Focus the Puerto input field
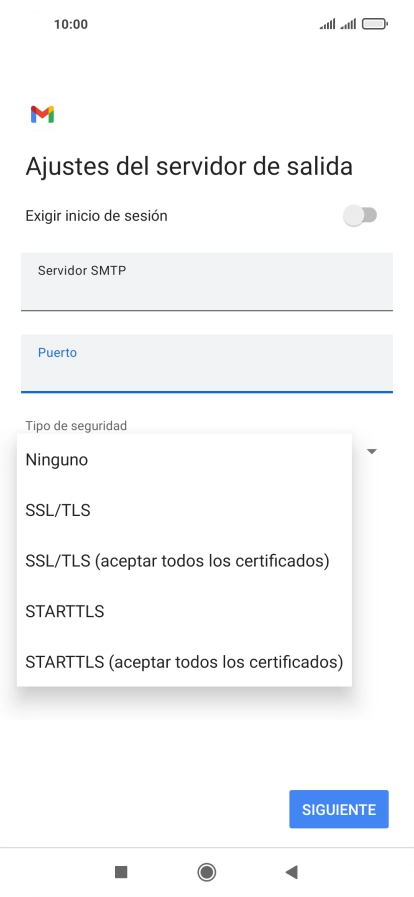414x897 pixels. (x=207, y=364)
